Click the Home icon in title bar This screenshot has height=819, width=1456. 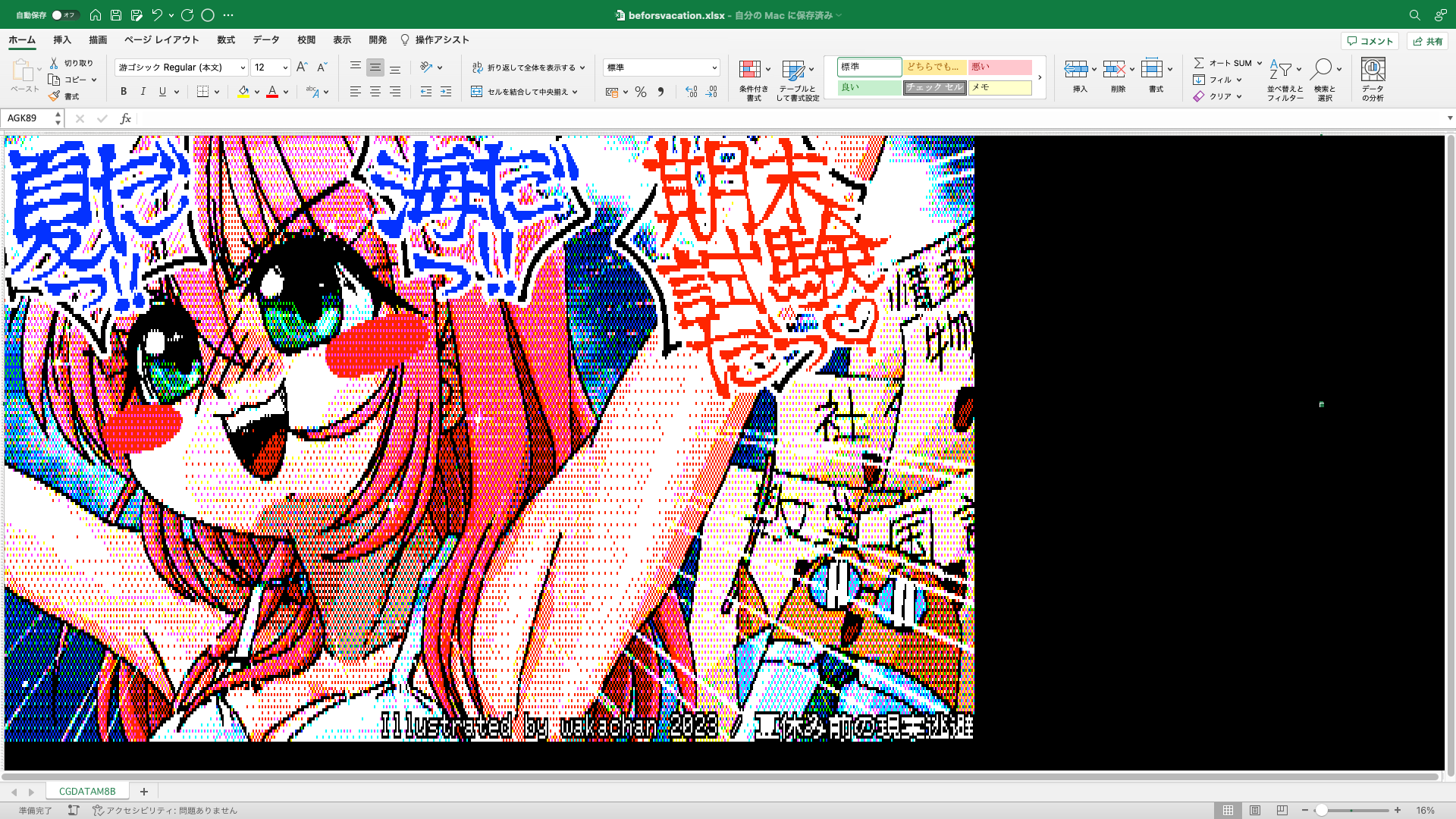click(95, 14)
